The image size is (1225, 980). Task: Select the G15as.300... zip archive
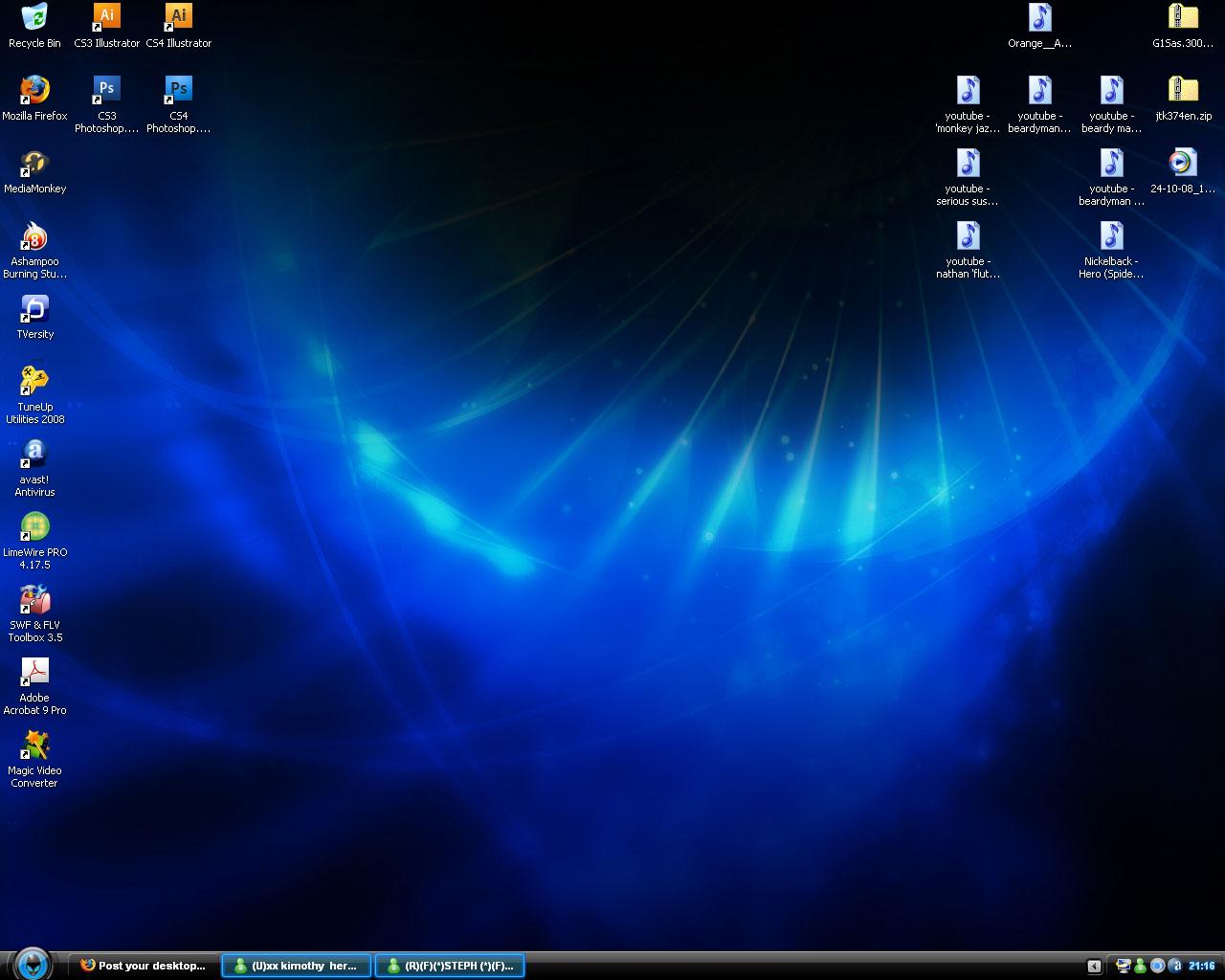pyautogui.click(x=1183, y=26)
